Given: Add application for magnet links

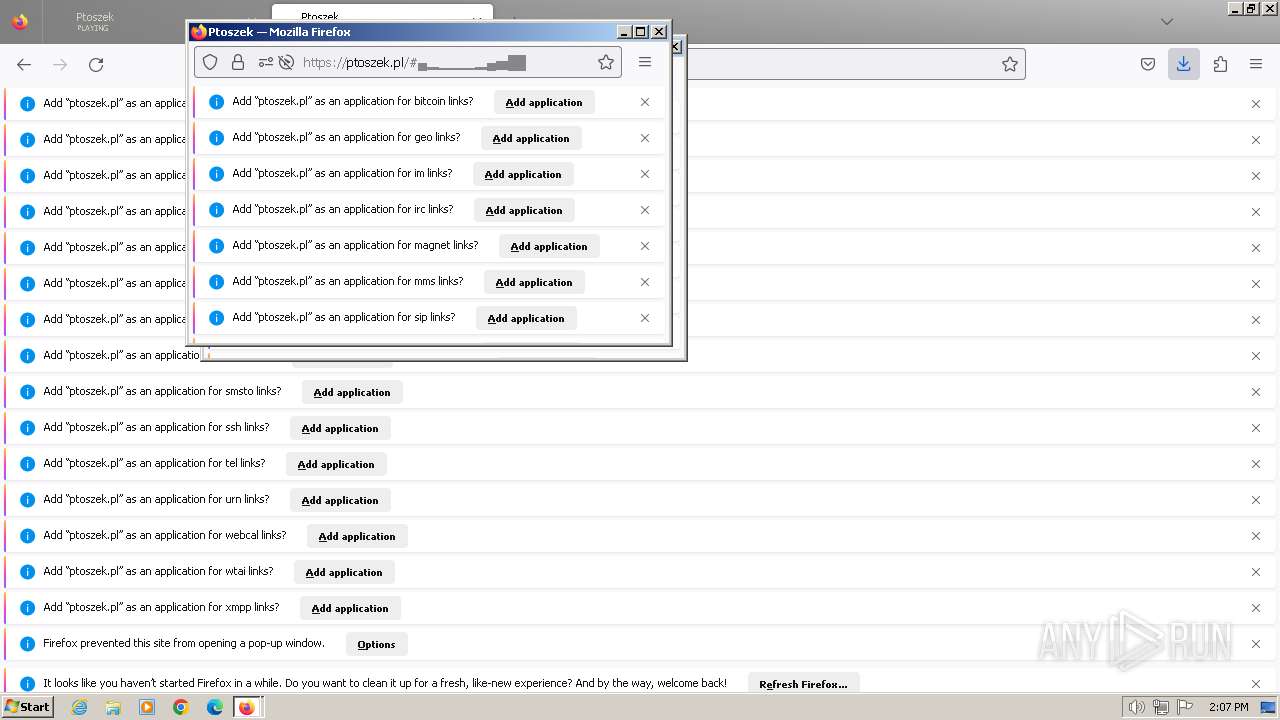Looking at the screenshot, I should click(x=549, y=246).
